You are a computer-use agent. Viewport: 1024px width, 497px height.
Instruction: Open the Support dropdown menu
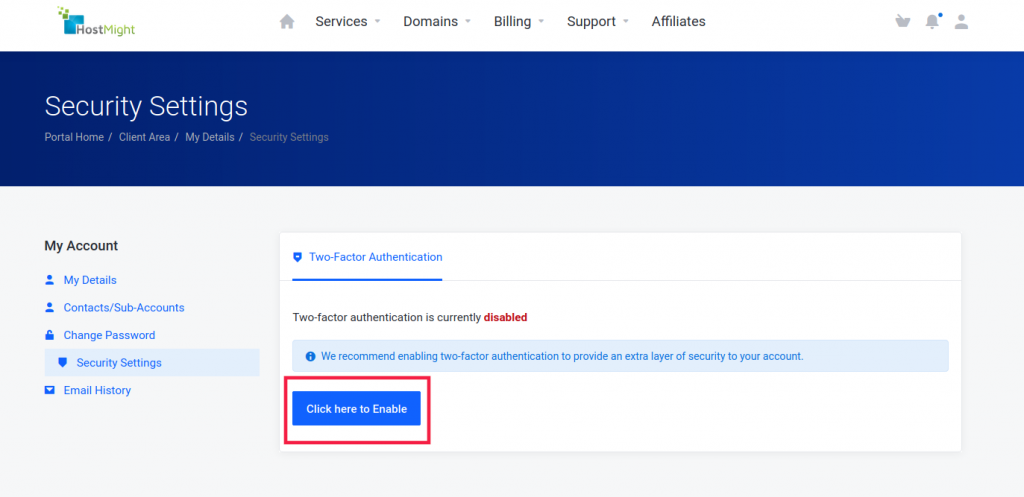(x=598, y=22)
